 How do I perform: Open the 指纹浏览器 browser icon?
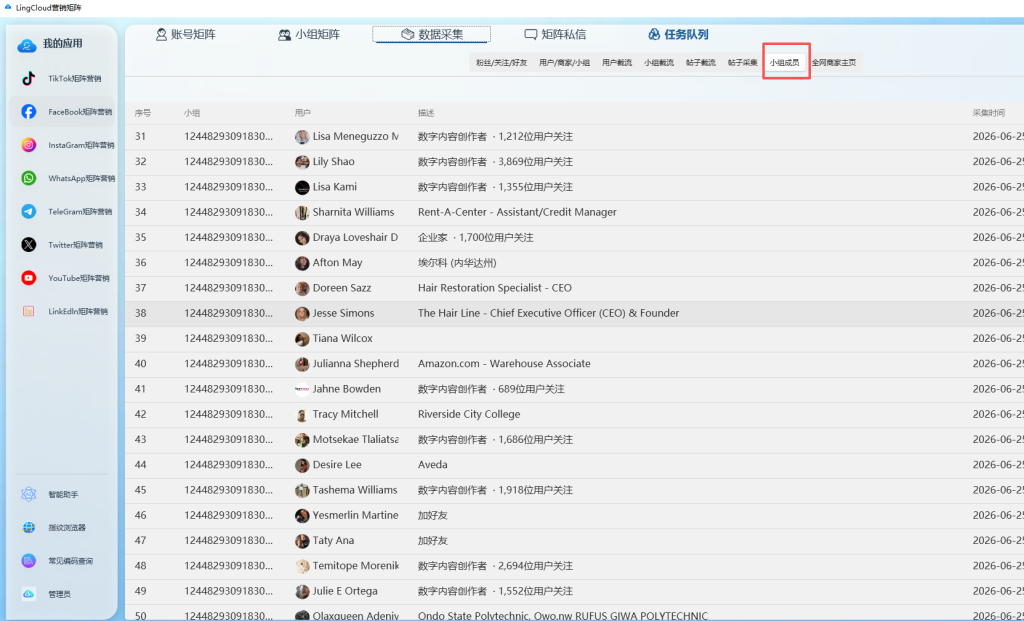point(29,528)
